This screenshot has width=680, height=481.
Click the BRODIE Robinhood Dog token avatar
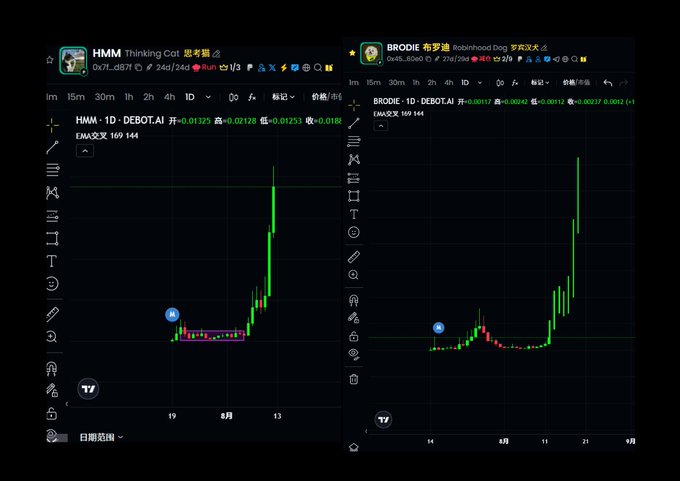(x=371, y=53)
